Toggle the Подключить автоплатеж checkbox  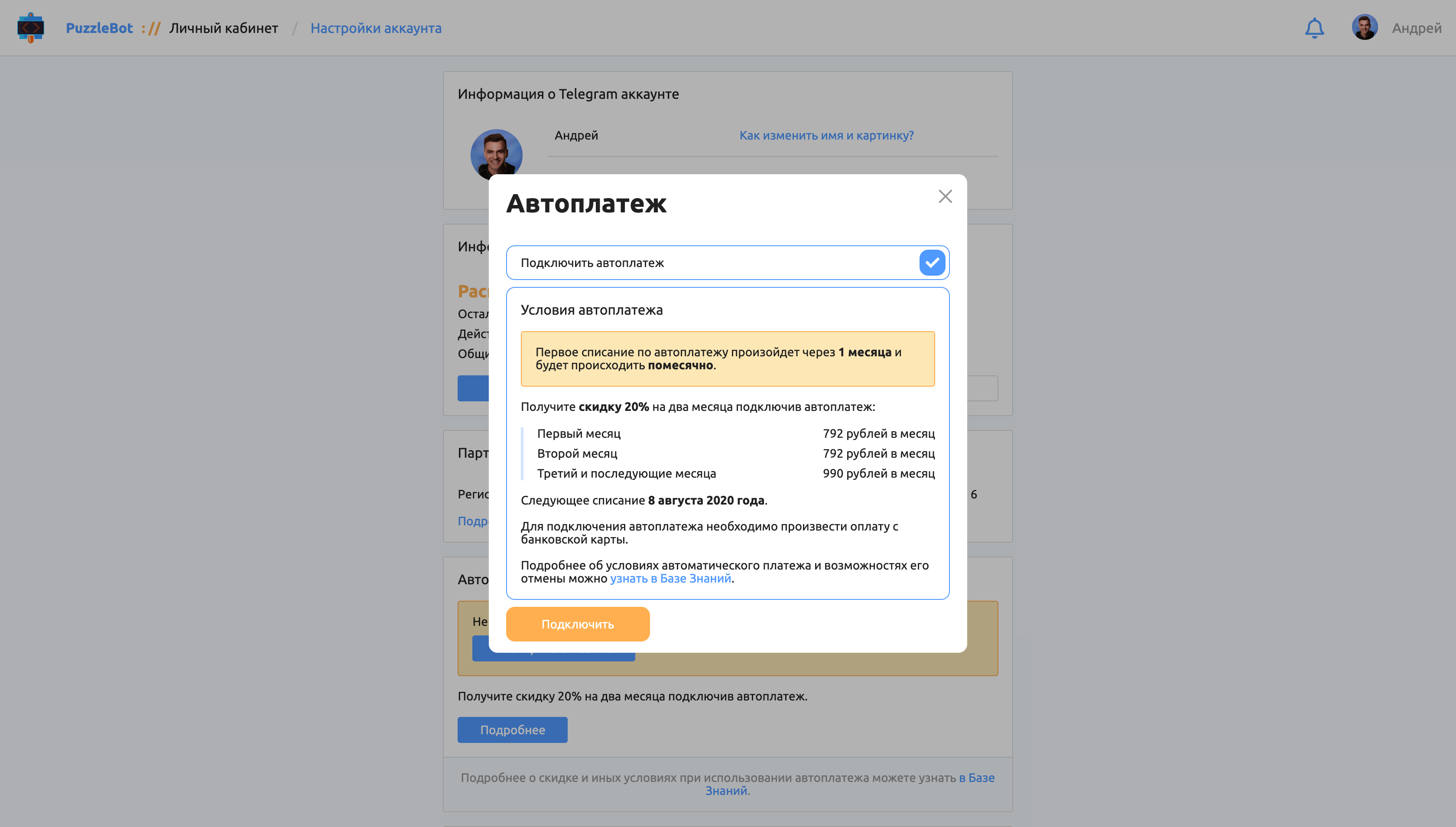(932, 262)
